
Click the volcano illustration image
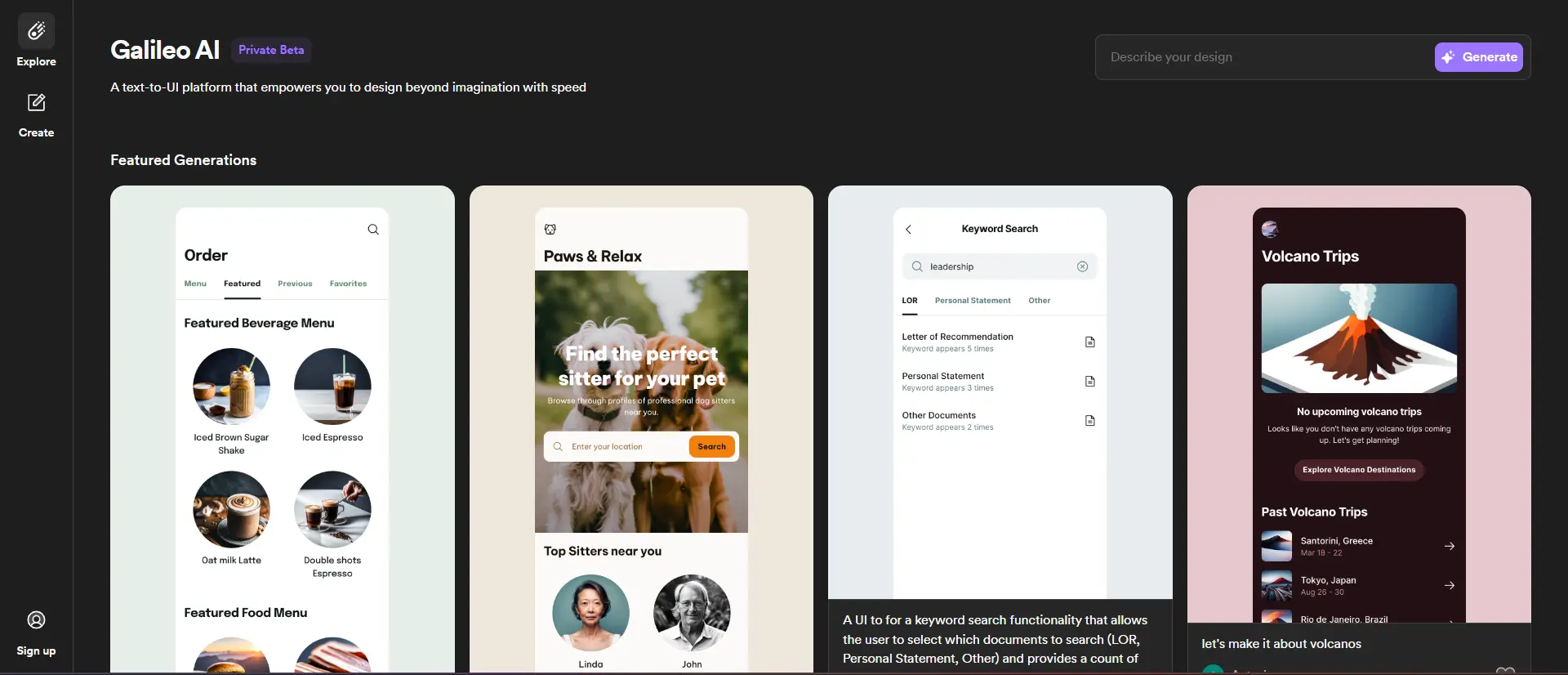1359,338
